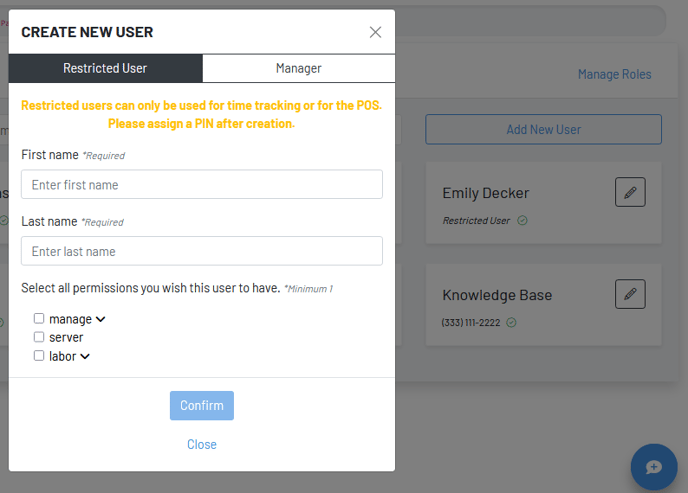Expand the labor permissions chevron
This screenshot has width=688, height=493.
click(85, 357)
